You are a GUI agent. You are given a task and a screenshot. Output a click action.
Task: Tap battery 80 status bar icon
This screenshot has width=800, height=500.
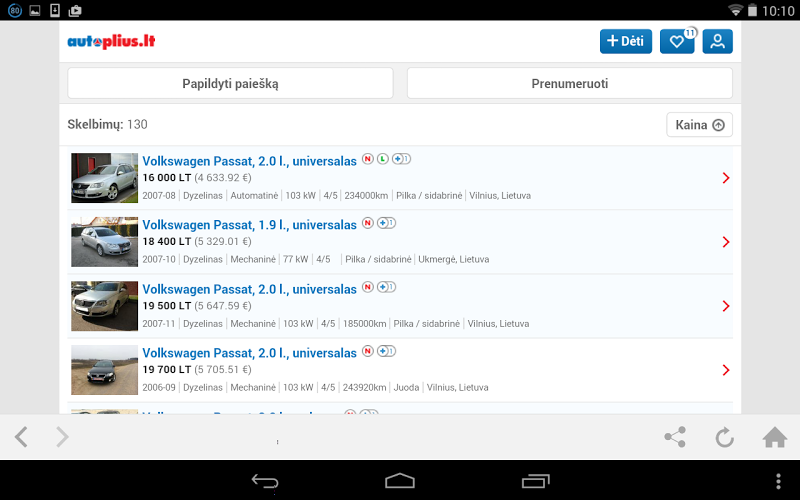point(15,10)
